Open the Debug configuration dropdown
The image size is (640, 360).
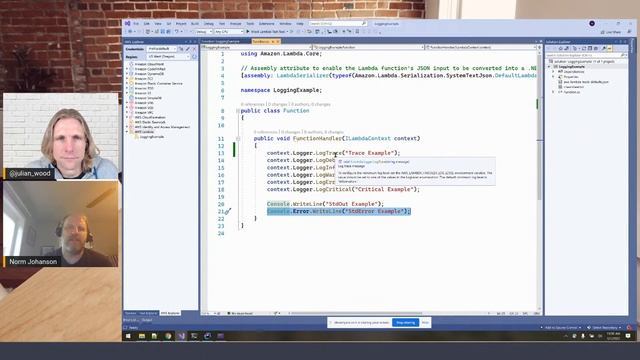(203, 31)
